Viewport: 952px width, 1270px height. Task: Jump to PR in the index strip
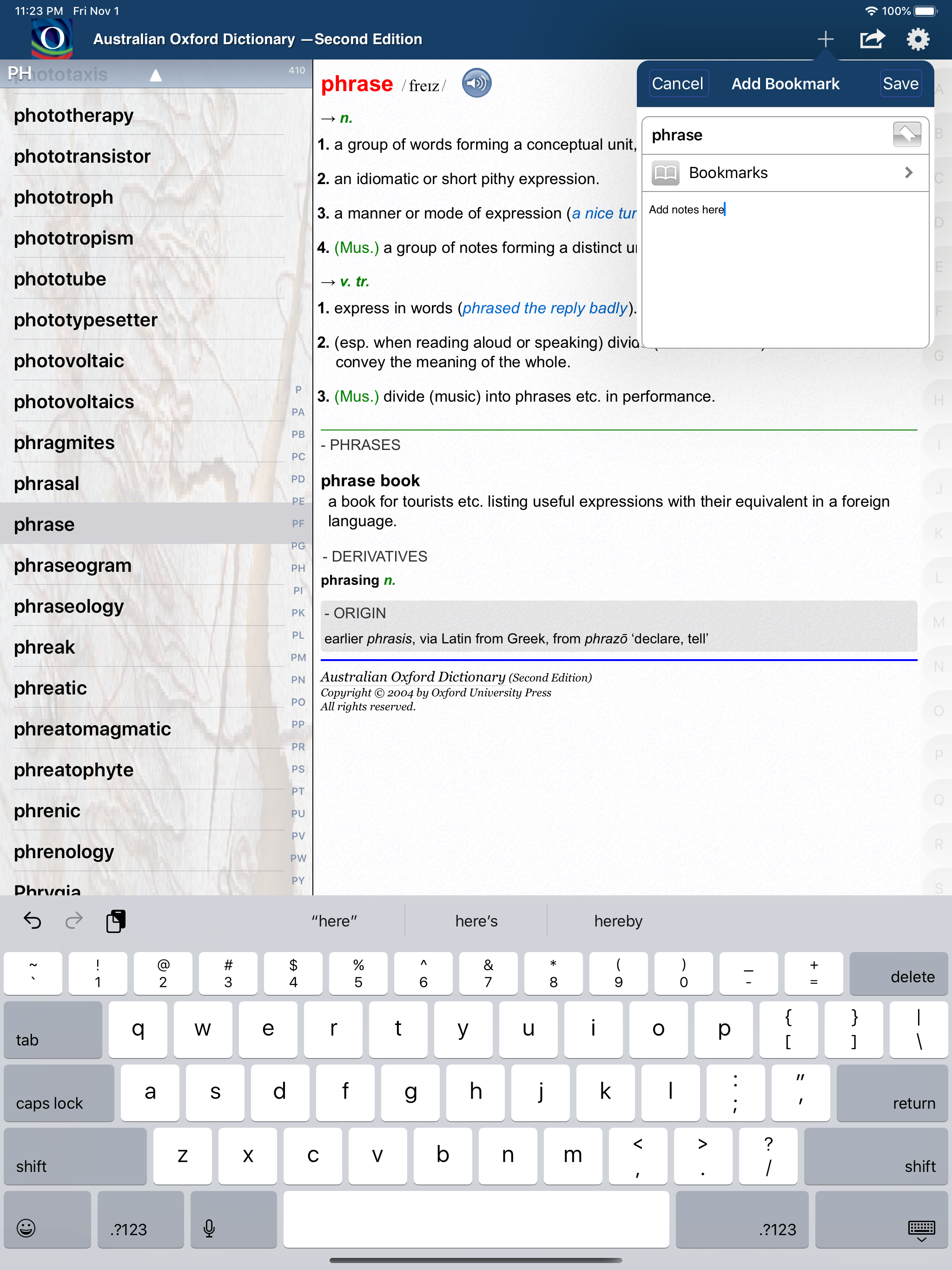coord(298,747)
